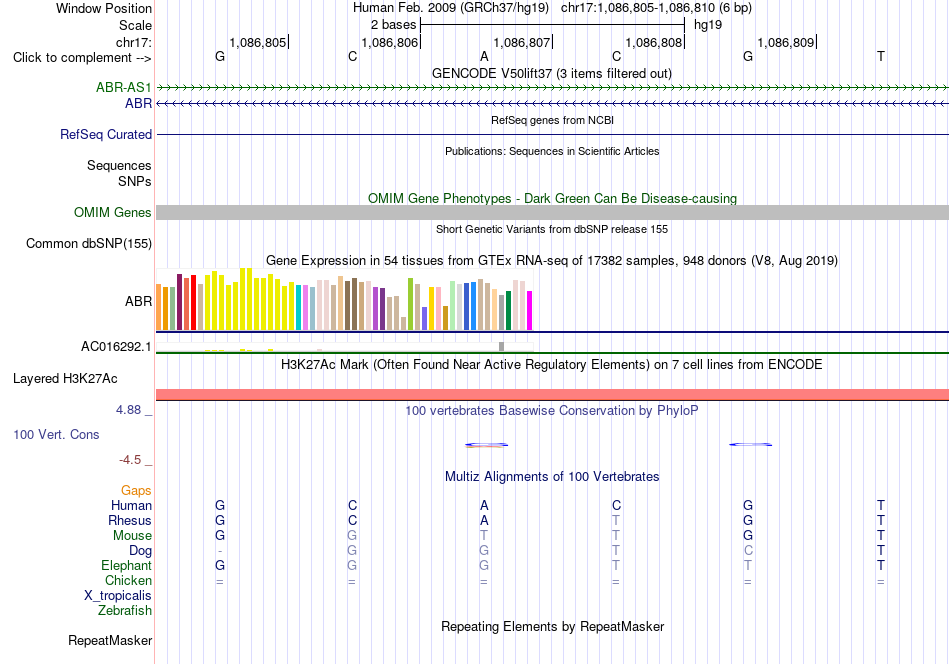Click the Window Position label
Viewport: 950px width, 664px height.
(x=104, y=8)
